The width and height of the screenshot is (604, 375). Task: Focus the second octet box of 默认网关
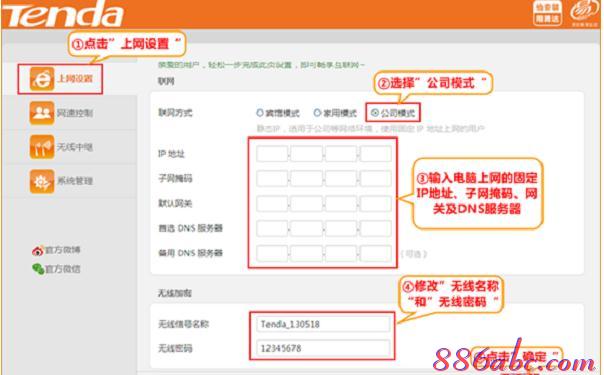[307, 203]
